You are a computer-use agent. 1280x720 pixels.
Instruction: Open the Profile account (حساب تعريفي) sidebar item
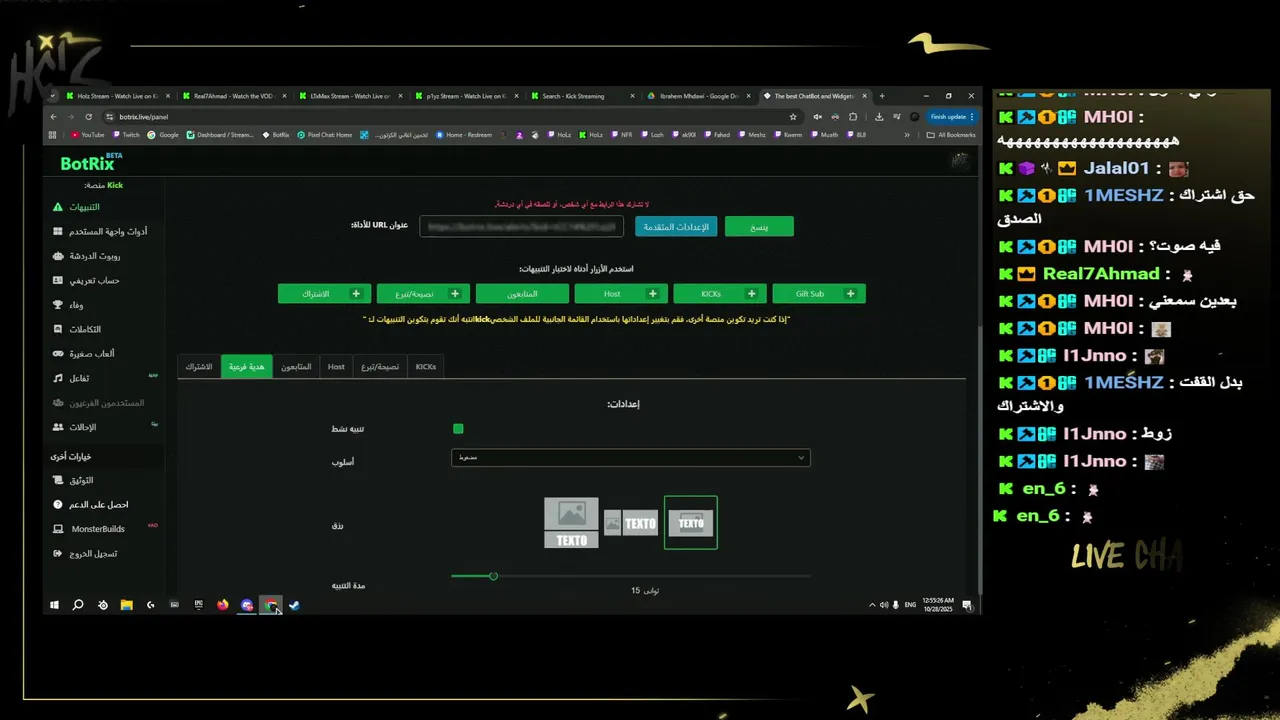point(87,280)
